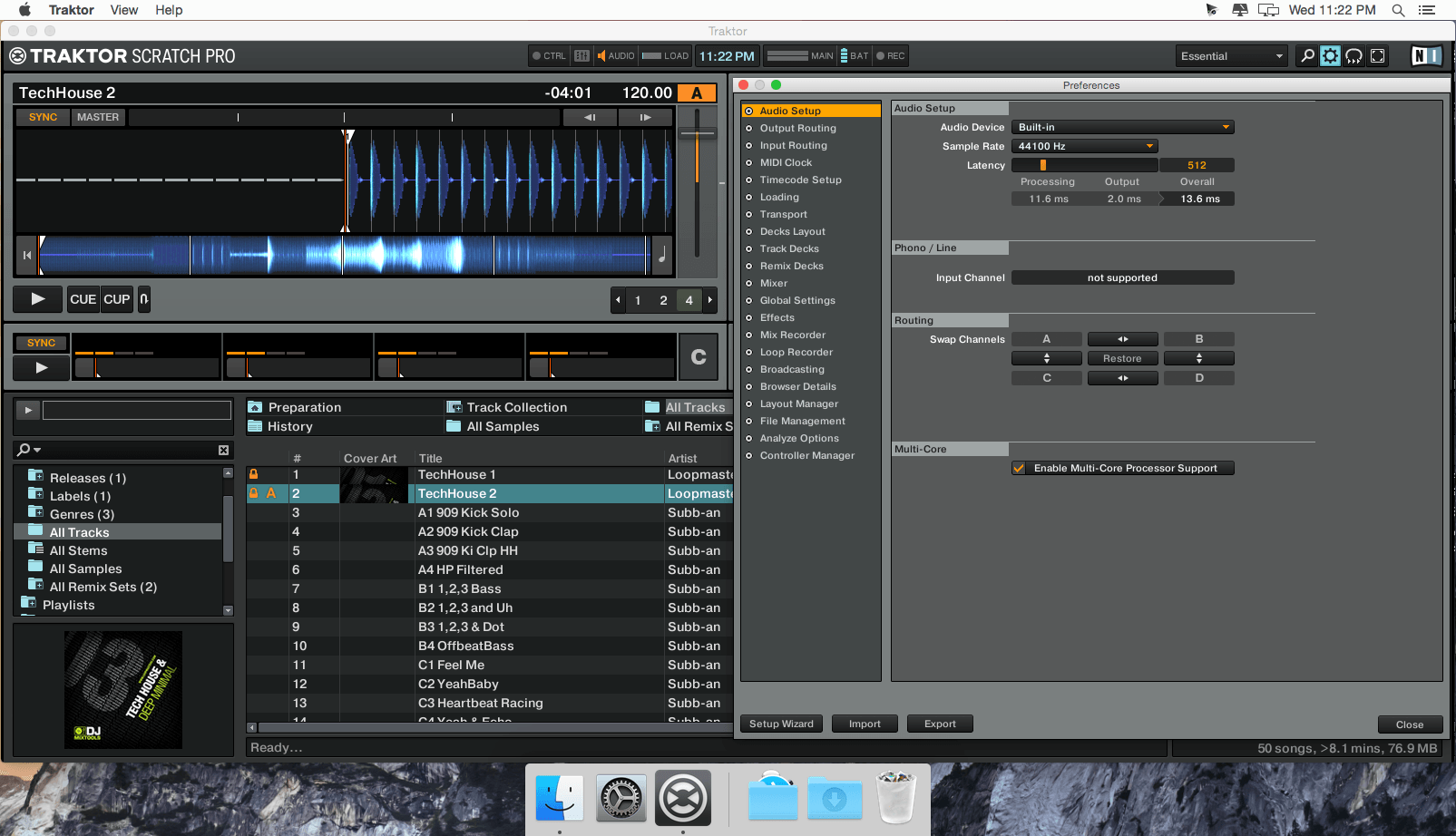
Task: Open the preferences gear icon in header
Action: [x=1330, y=56]
